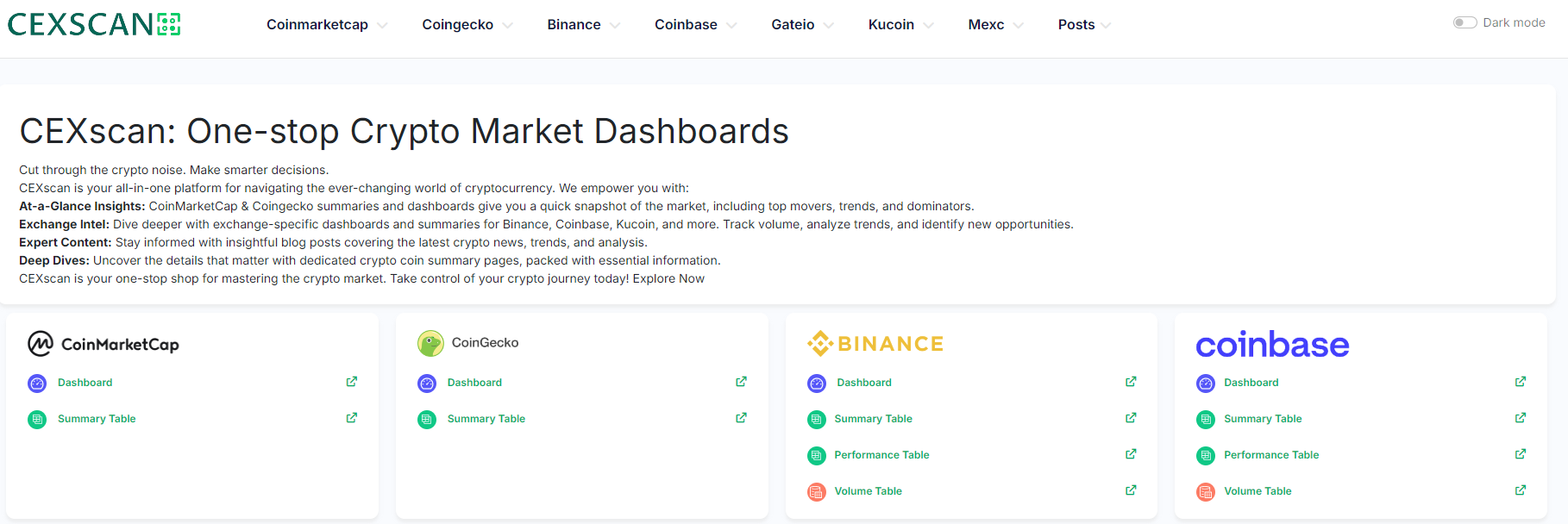1568x524 pixels.
Task: Open external link icon for CoinGecko Dashboard
Action: (742, 382)
